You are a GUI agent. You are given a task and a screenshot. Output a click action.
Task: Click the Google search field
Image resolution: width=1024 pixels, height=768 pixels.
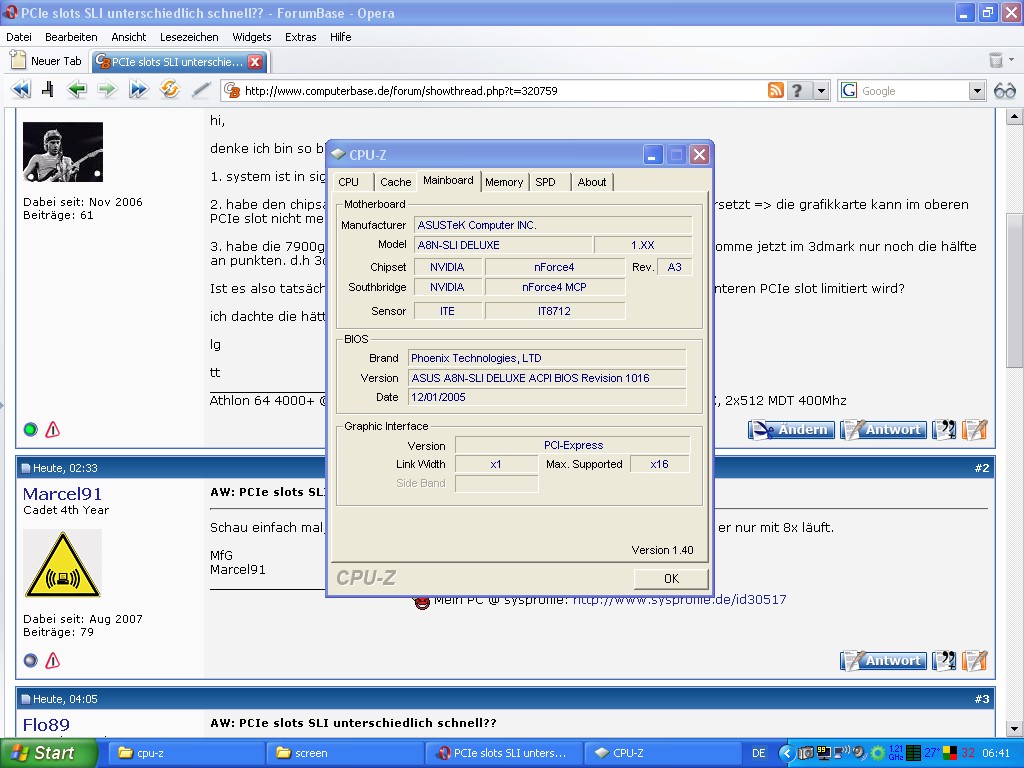[x=913, y=91]
